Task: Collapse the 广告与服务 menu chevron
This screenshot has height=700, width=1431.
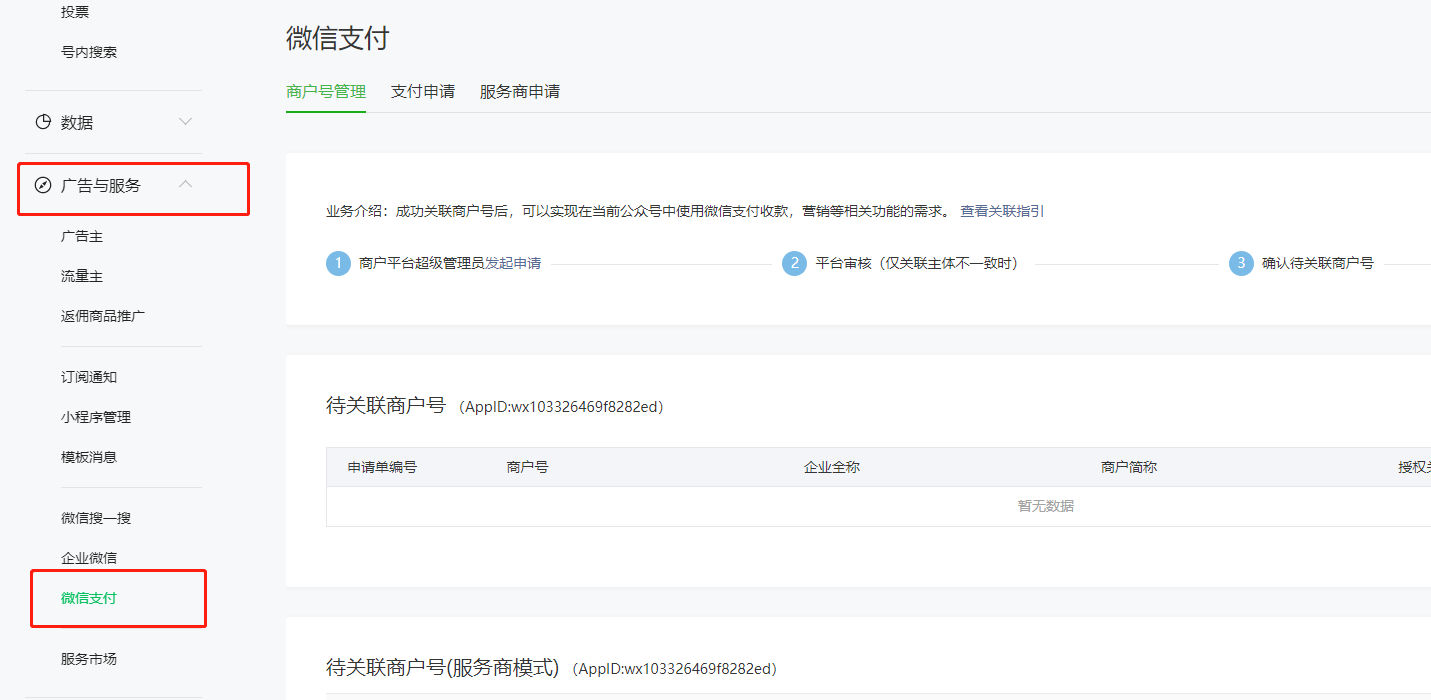Action: coord(185,184)
